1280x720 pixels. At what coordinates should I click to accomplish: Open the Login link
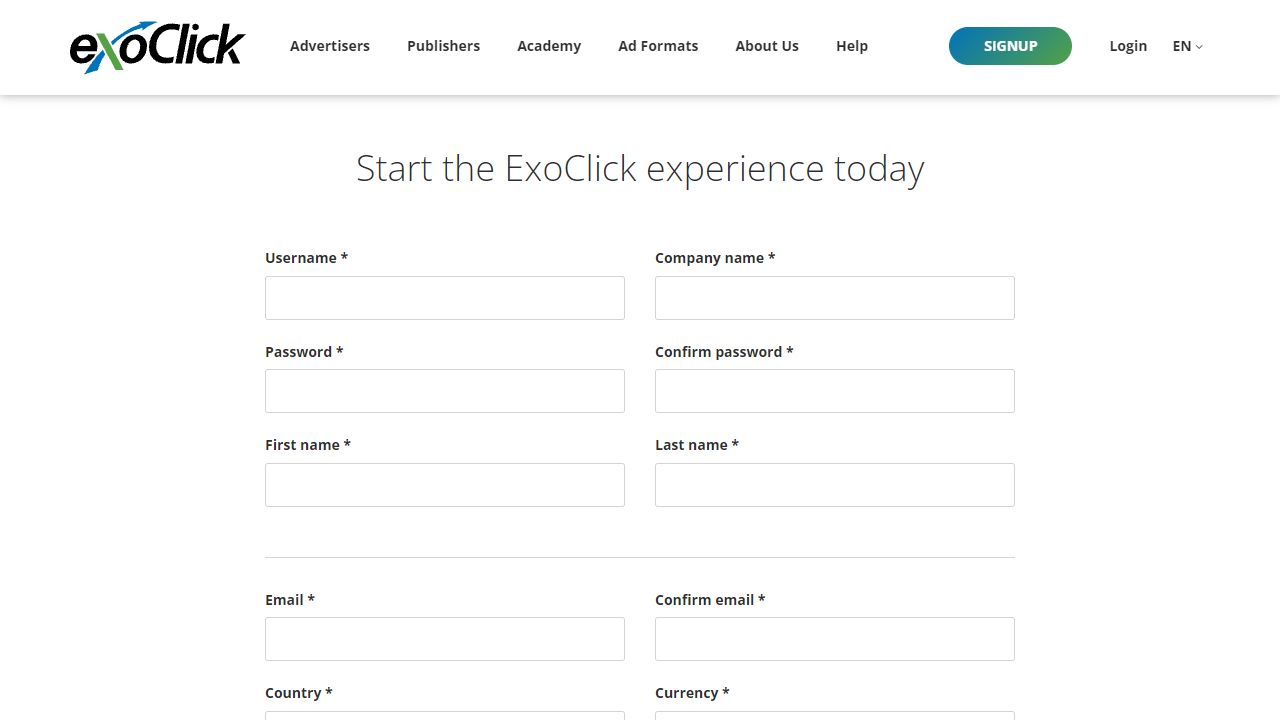point(1128,46)
